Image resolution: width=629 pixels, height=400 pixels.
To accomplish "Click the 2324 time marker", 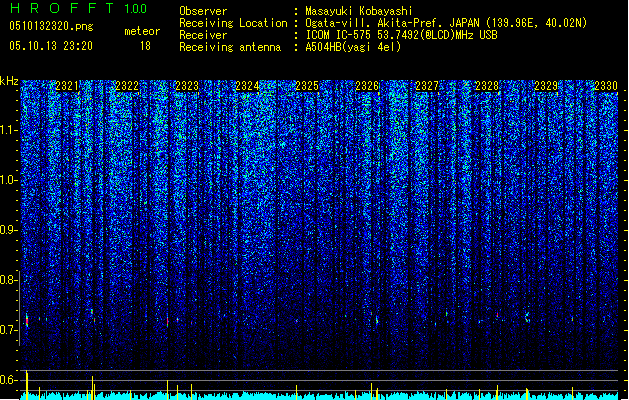I will pyautogui.click(x=247, y=86).
